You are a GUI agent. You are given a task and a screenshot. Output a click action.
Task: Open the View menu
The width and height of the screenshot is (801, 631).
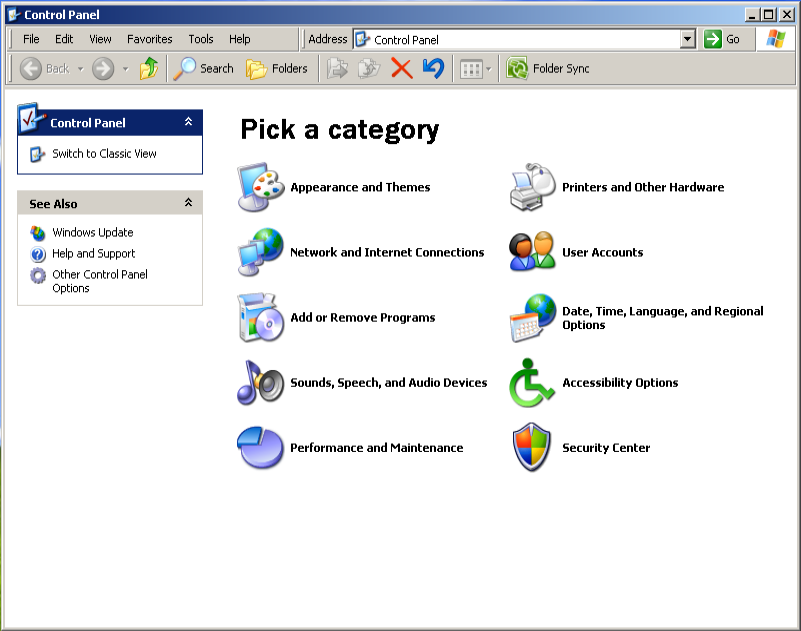100,39
